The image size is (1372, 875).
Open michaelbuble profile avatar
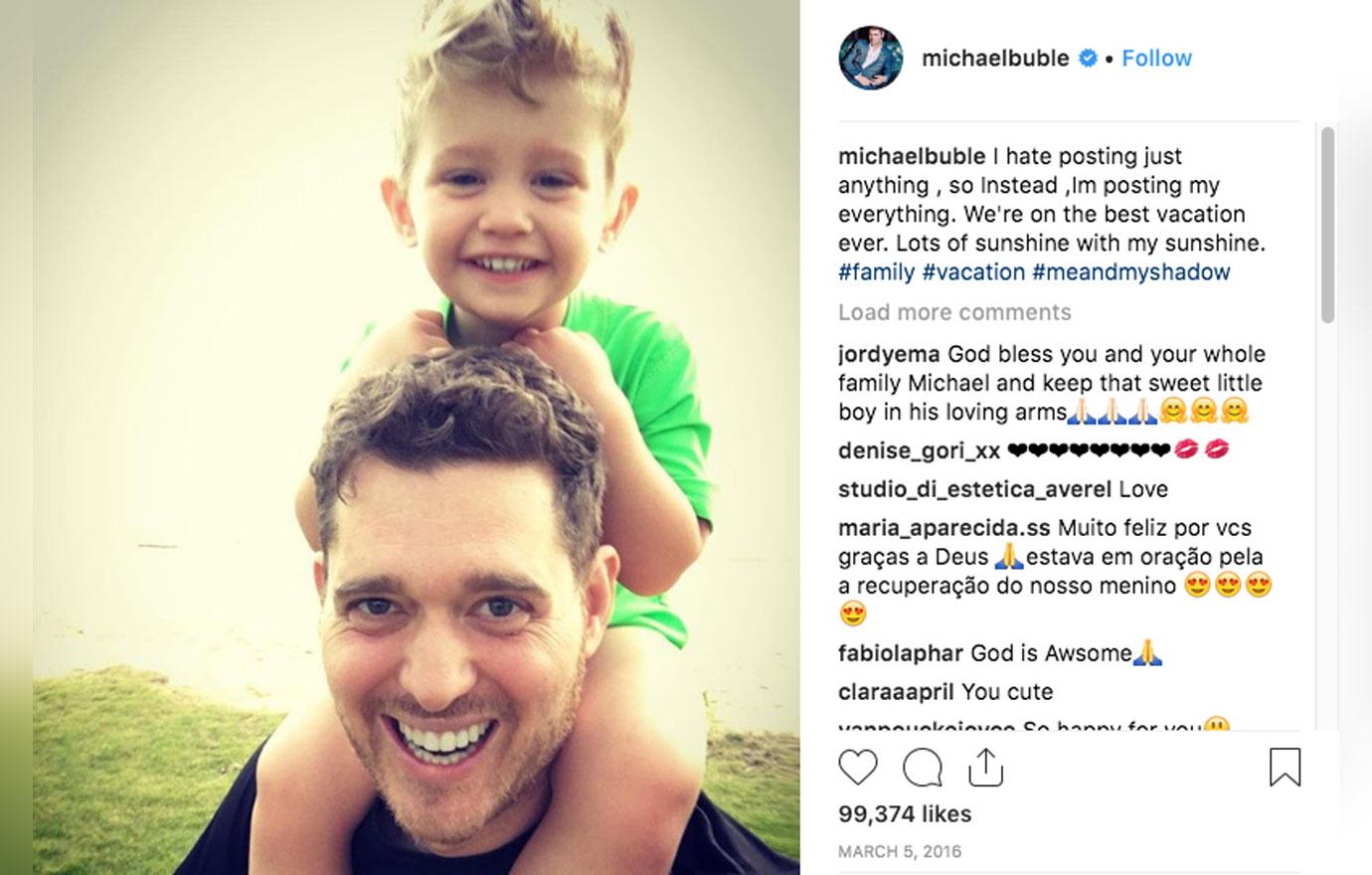(x=871, y=58)
